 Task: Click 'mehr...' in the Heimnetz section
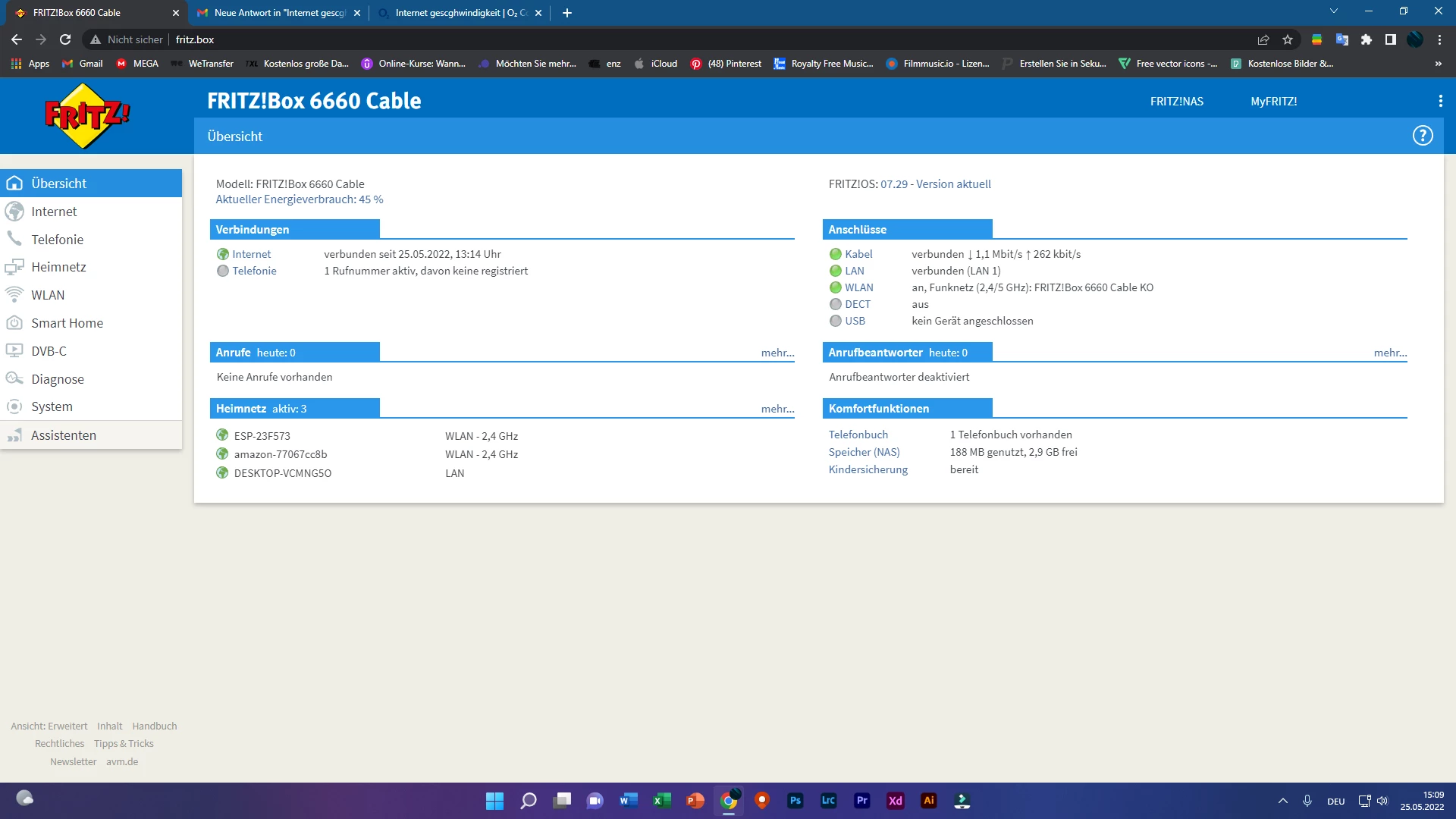[777, 409]
